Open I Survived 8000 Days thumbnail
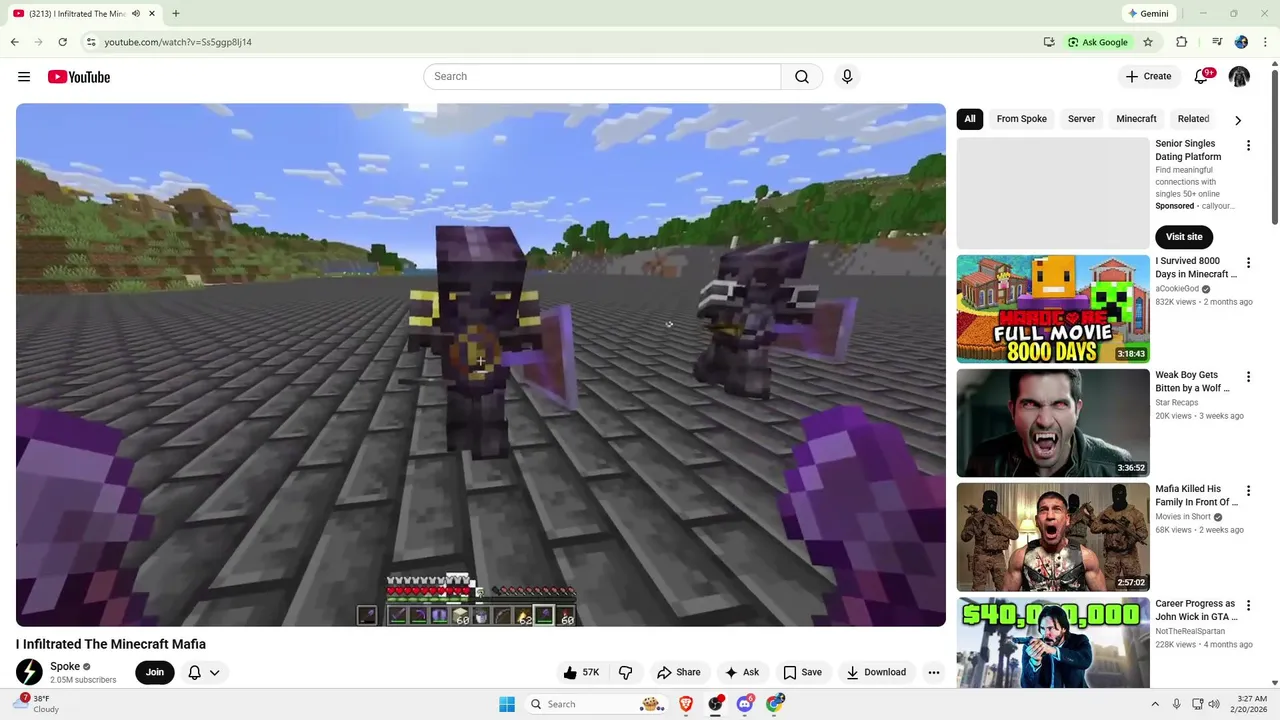Screen dimensions: 1280x720 click(1053, 309)
